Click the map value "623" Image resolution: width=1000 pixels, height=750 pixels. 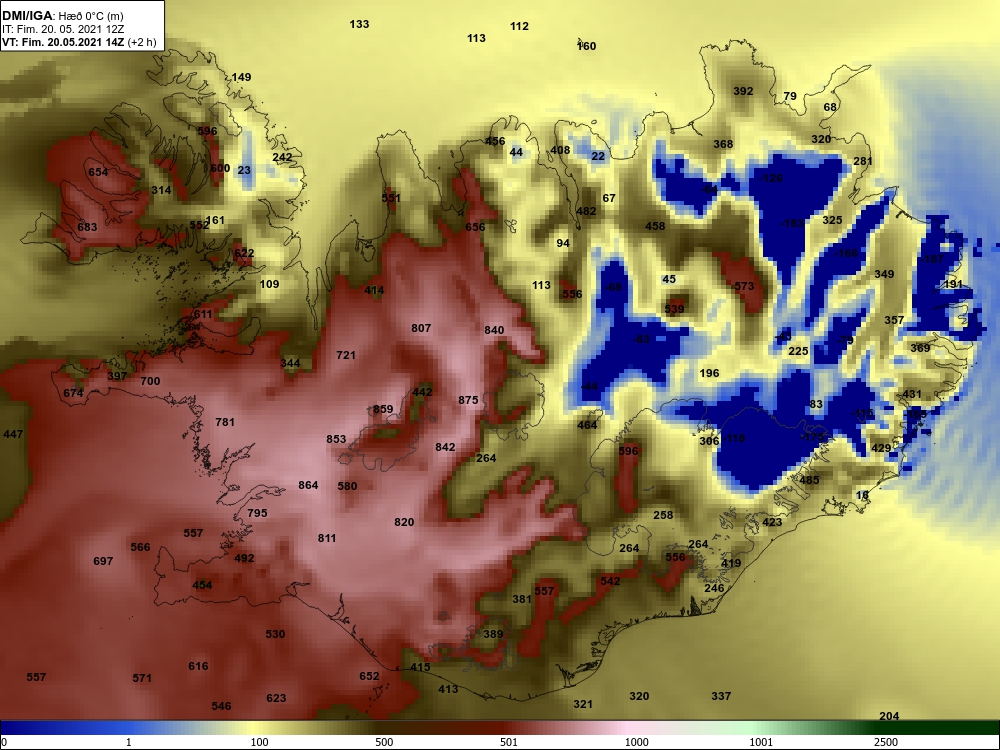276,698
